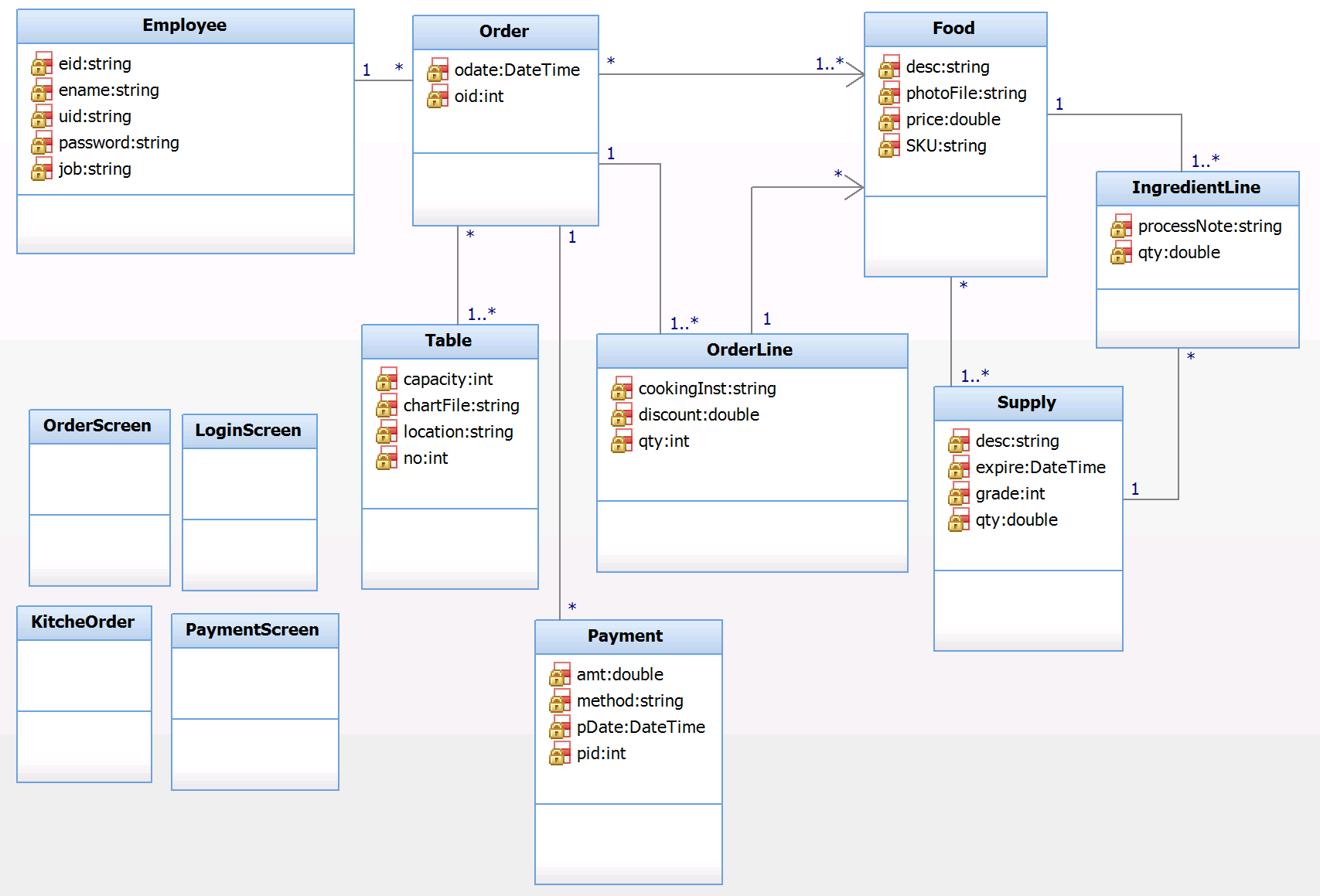
Task: Click the lock icon beside eid:string
Action: pos(42,63)
